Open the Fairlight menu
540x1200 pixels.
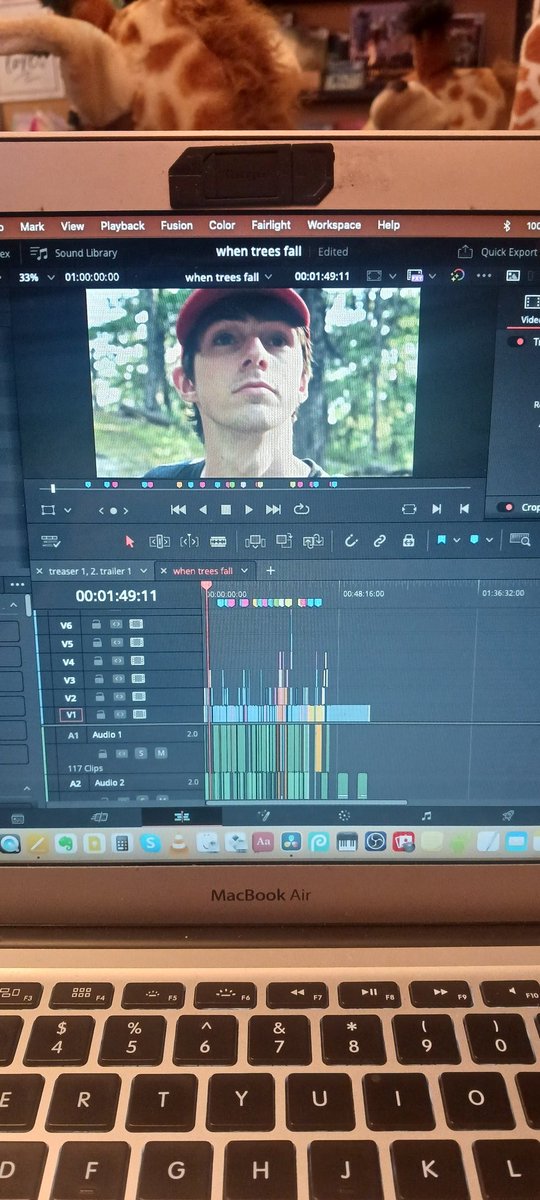tap(271, 225)
